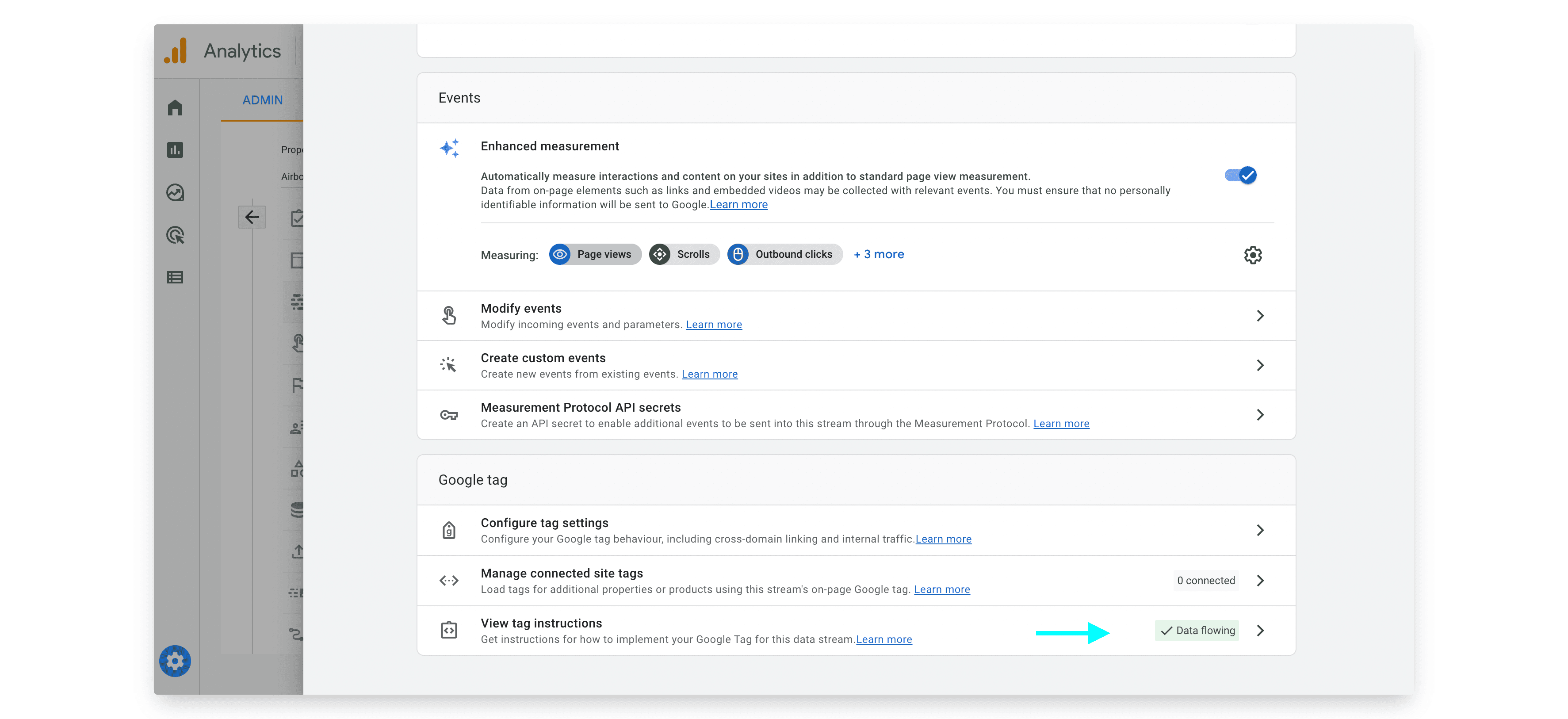The image size is (1568, 719).
Task: Open the Advertising icon in sidebar
Action: pos(175,235)
